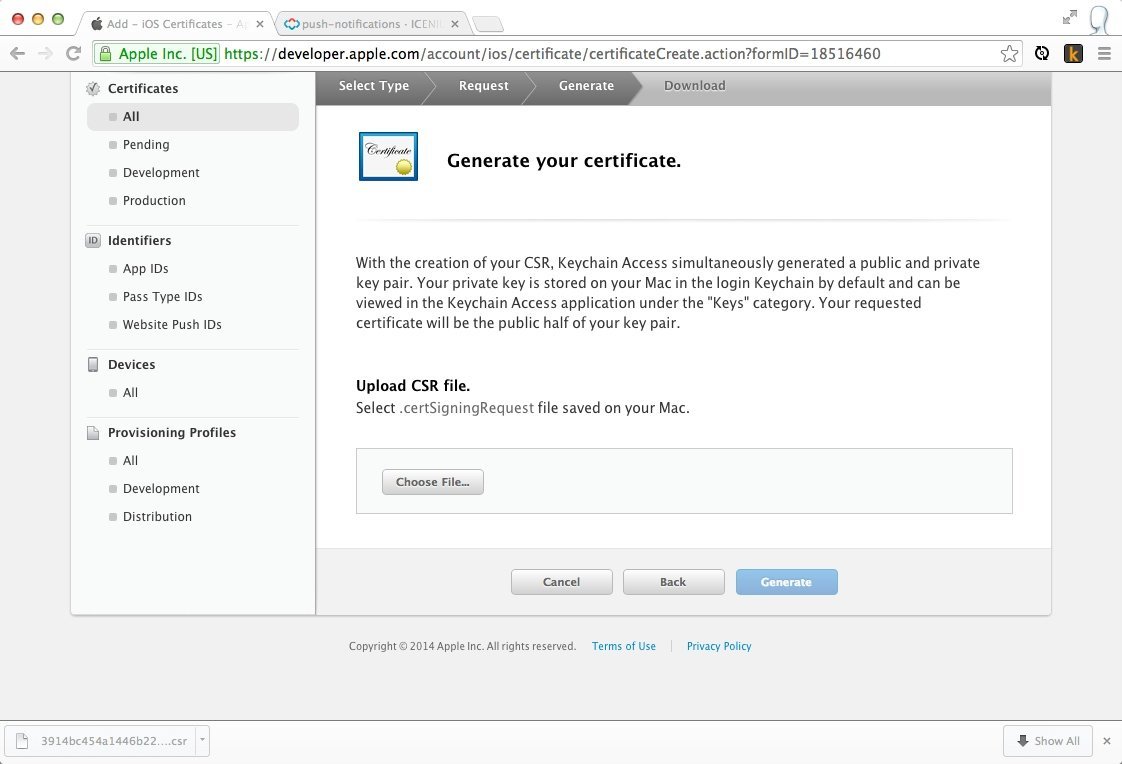Click the blue Generate button
This screenshot has width=1122, height=764.
786,582
